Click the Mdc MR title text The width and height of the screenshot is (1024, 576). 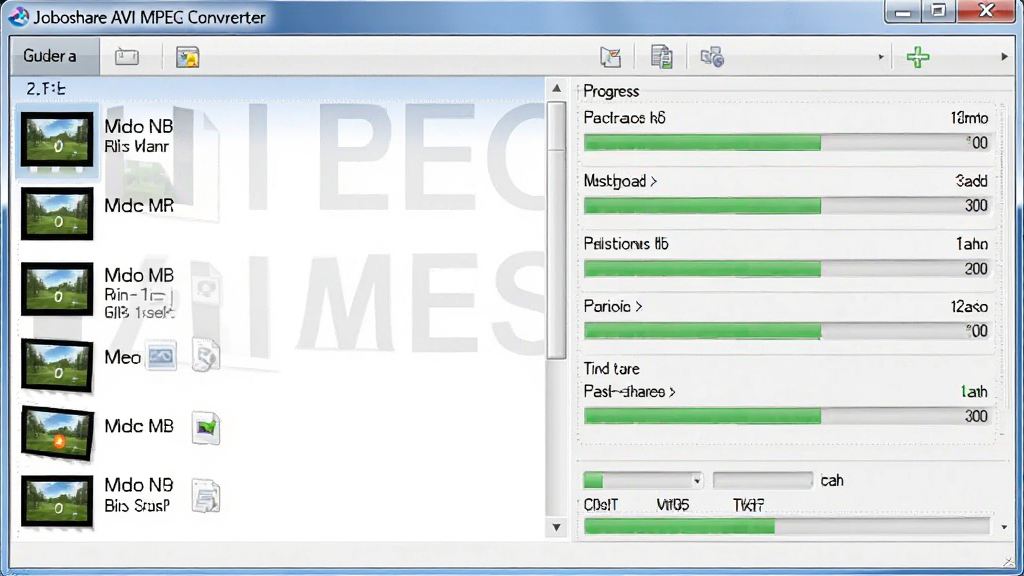(x=139, y=205)
